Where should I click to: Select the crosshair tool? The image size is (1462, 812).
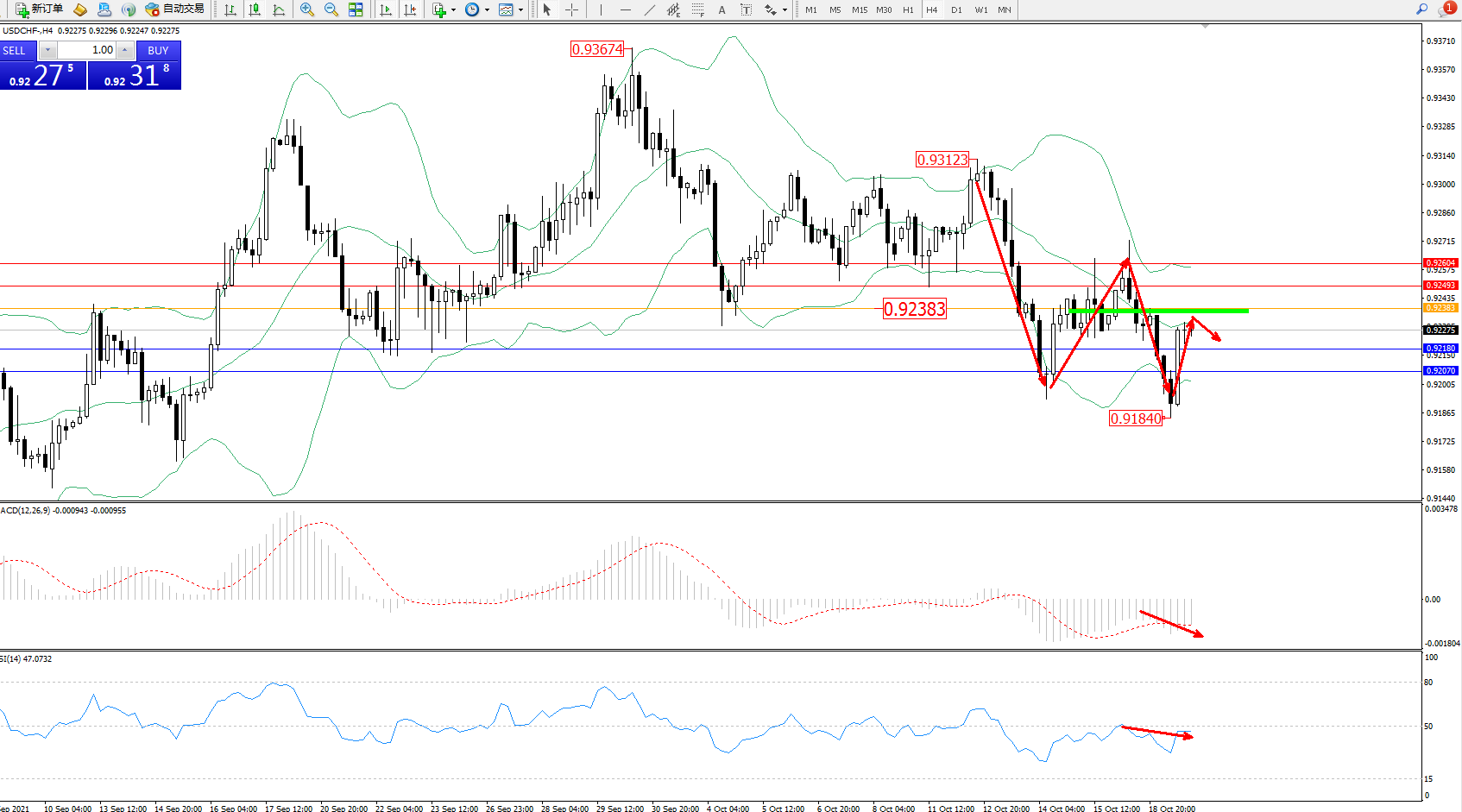[571, 9]
